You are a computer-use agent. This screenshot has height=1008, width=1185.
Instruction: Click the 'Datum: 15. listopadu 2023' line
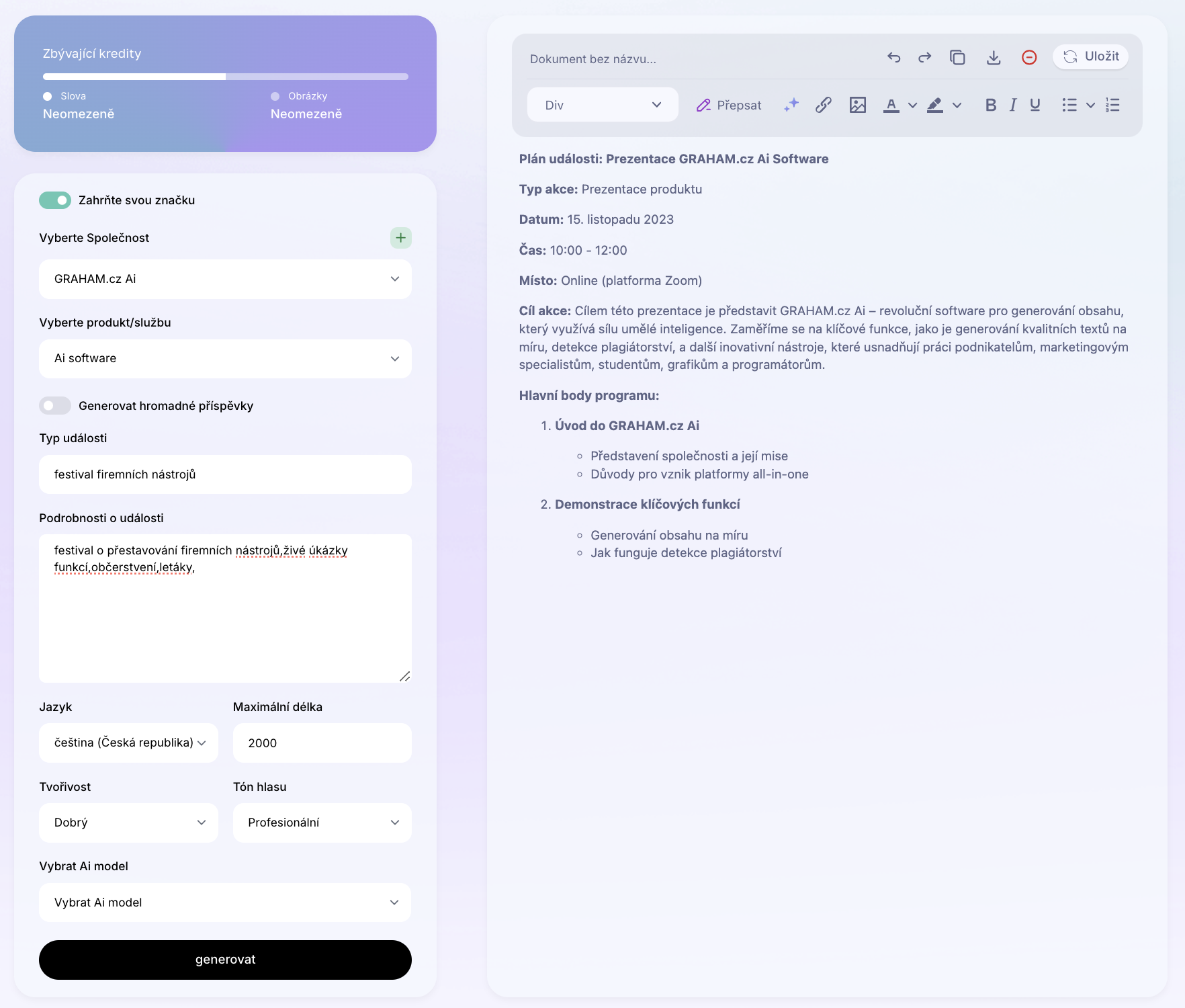597,220
